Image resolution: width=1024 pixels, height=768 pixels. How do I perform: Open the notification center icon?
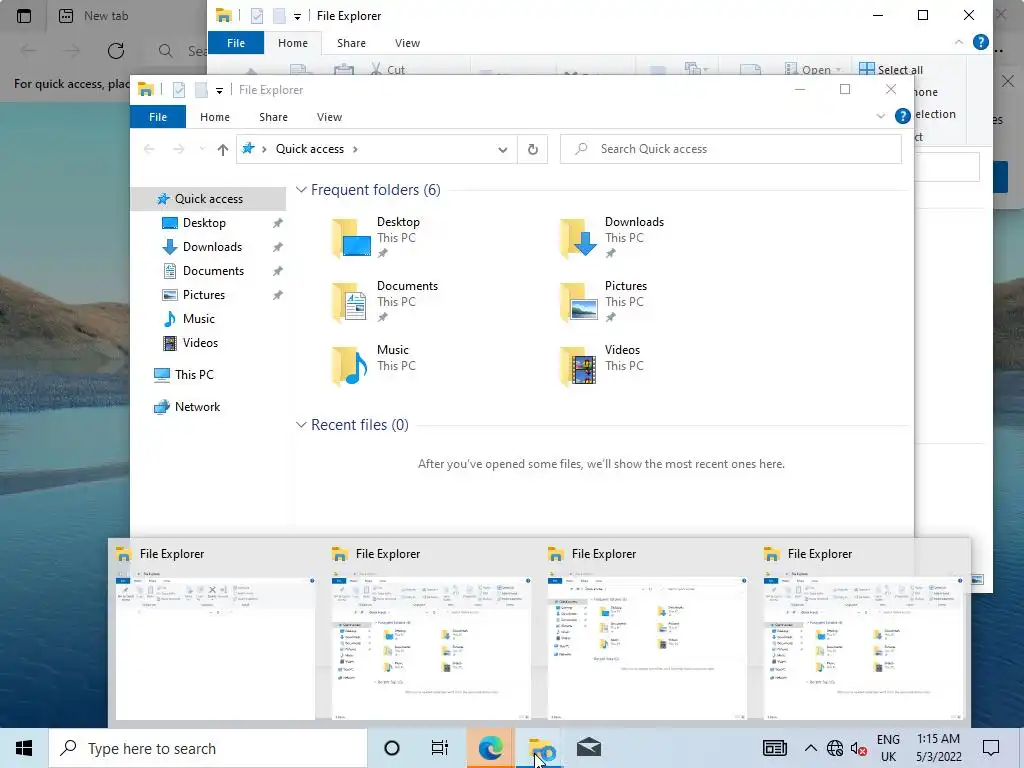coord(991,748)
